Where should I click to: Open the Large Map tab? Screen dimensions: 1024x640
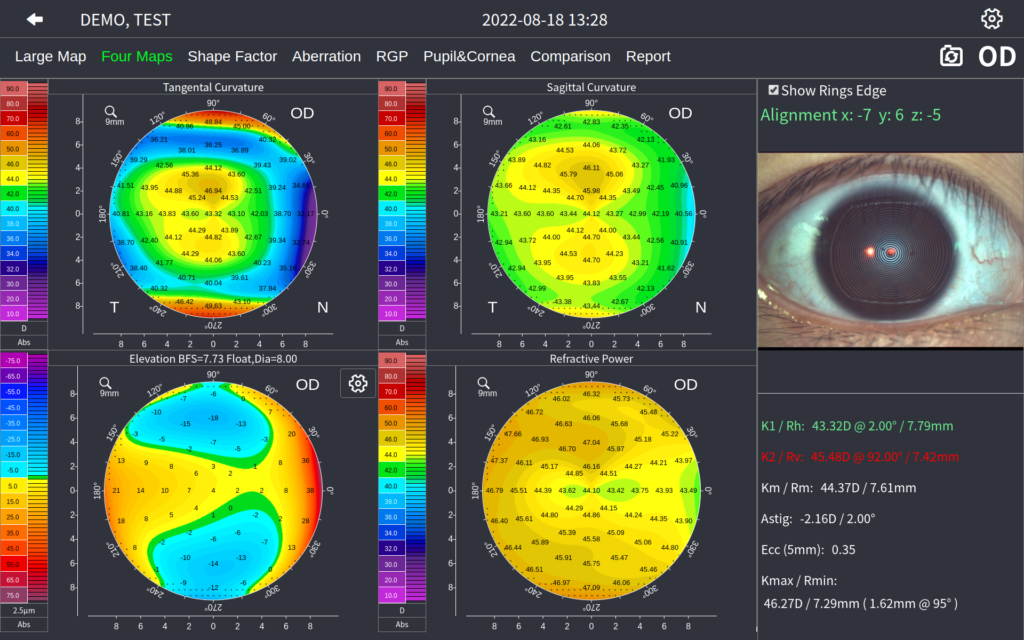[50, 56]
